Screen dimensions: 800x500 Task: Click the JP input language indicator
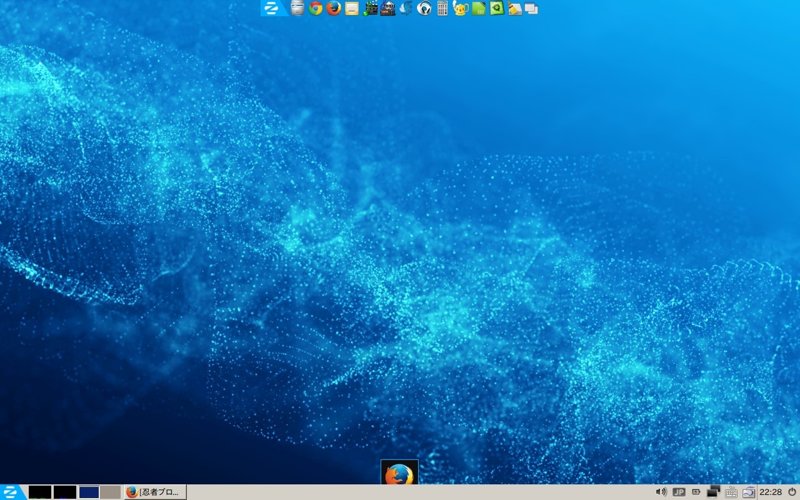pyautogui.click(x=679, y=492)
